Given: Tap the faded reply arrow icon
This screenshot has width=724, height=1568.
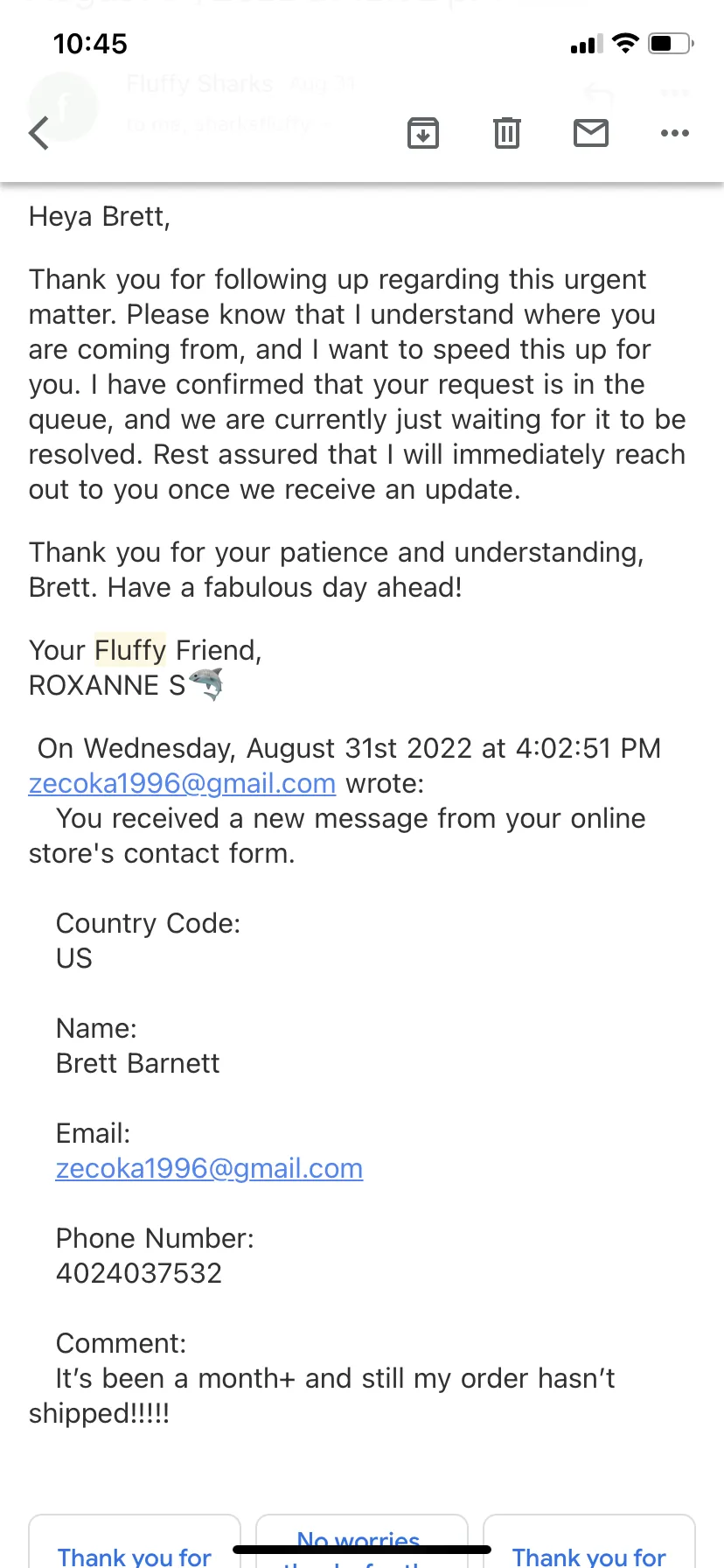Looking at the screenshot, I should (x=599, y=92).
